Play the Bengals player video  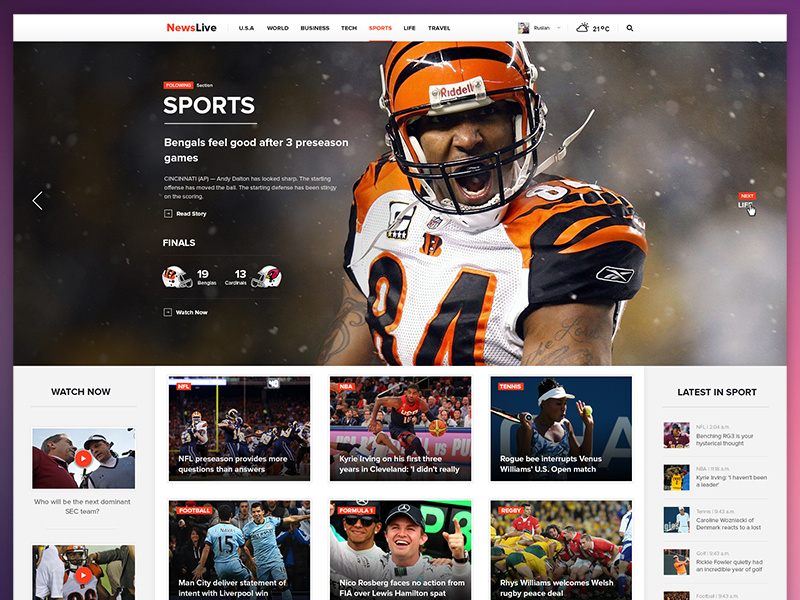tap(83, 575)
